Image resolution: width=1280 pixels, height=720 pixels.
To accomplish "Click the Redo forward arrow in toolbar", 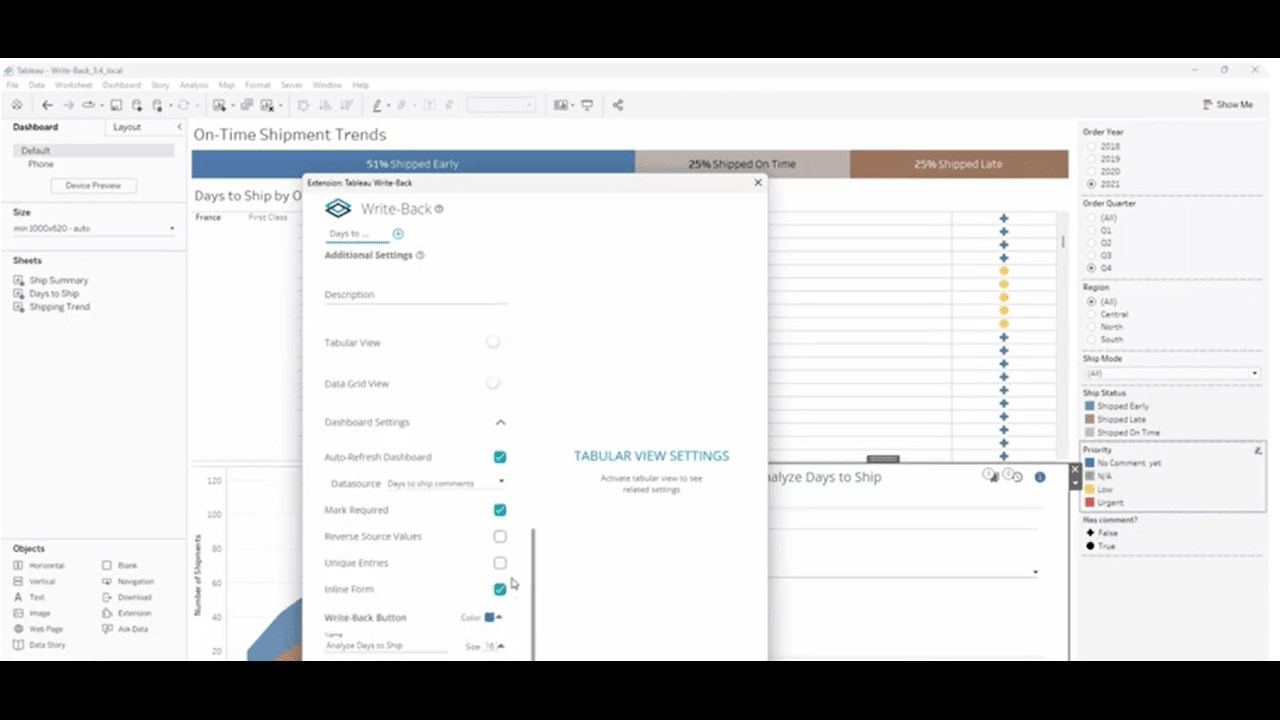I will [x=68, y=105].
